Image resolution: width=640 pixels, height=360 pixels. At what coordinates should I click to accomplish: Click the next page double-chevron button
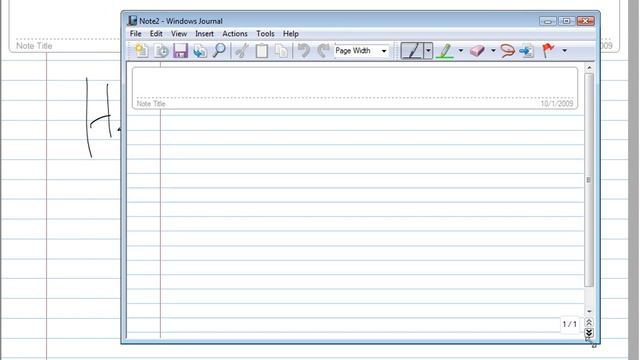click(589, 332)
